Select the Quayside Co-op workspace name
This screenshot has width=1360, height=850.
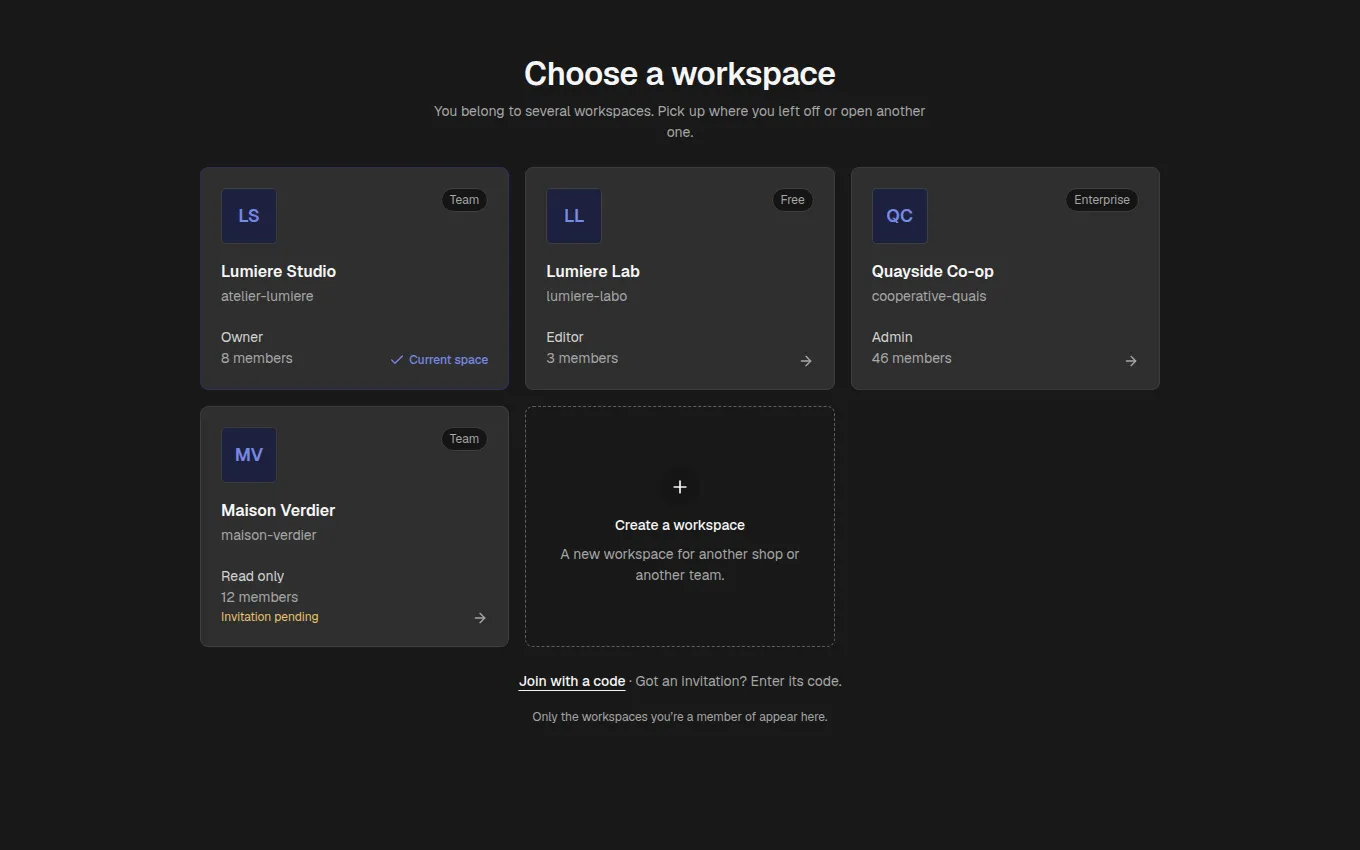pos(933,271)
